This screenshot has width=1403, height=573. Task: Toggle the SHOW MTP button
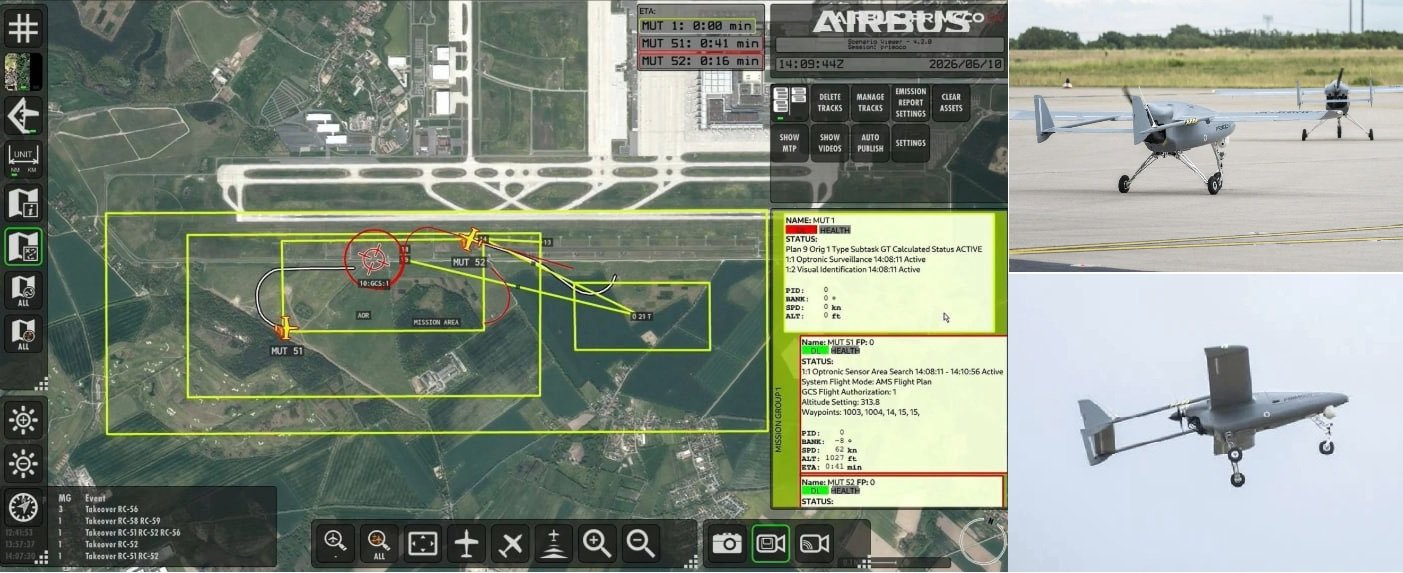(790, 143)
